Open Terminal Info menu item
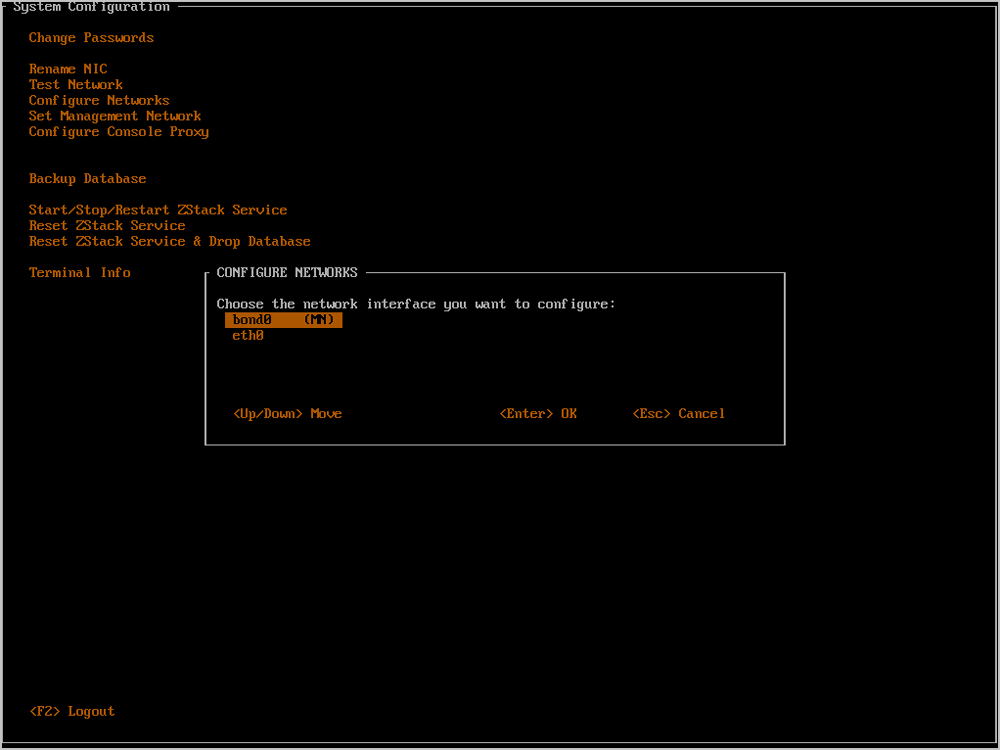 click(79, 273)
